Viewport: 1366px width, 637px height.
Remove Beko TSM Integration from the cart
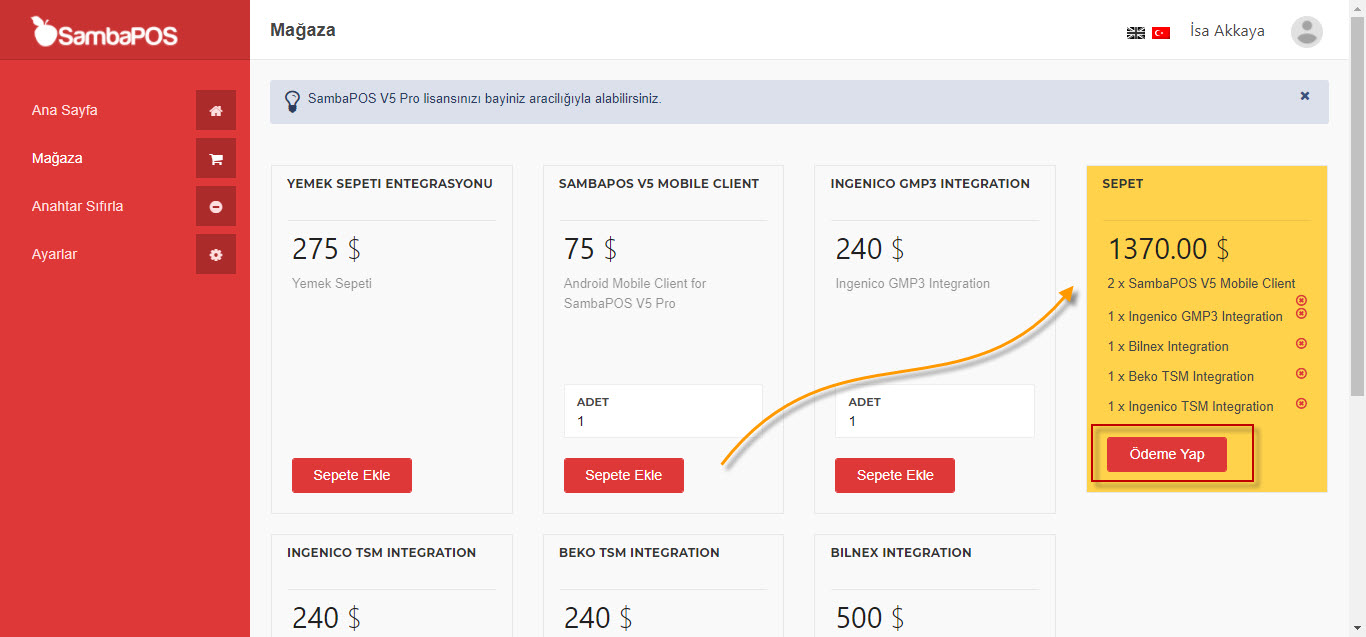point(1301,373)
